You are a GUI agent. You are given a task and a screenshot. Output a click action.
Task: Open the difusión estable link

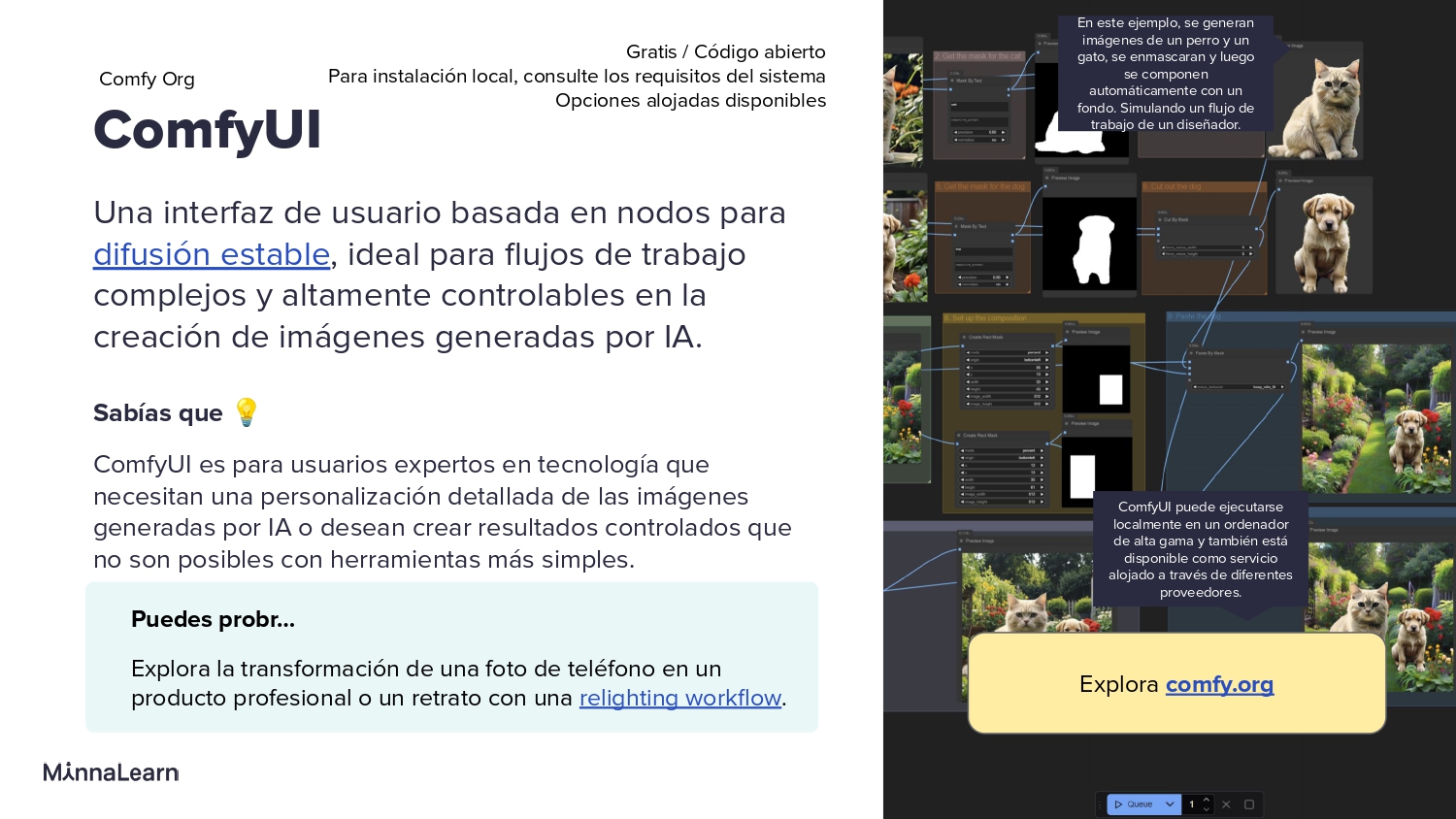coord(212,254)
